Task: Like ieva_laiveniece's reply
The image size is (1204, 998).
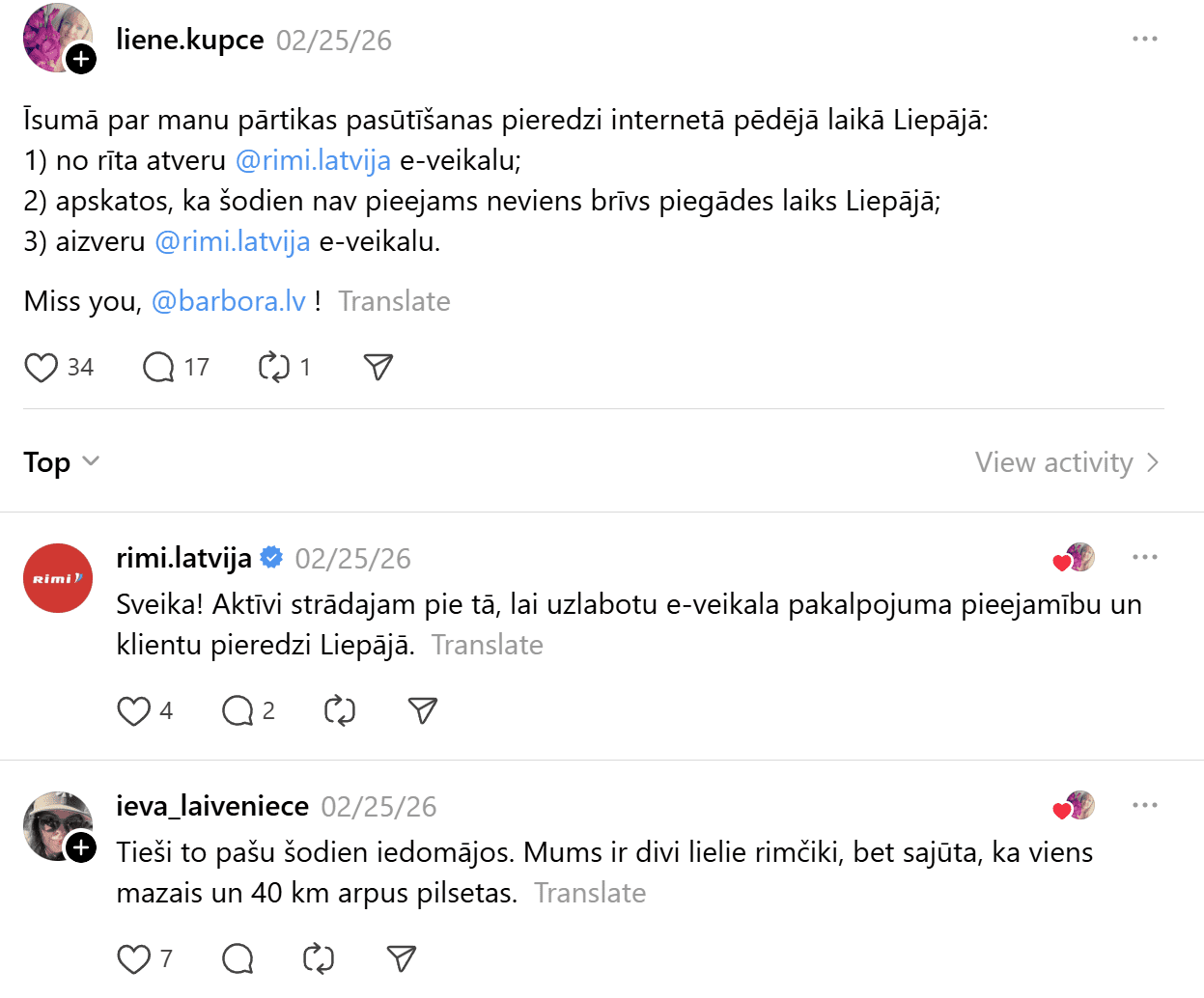Action: click(x=133, y=959)
